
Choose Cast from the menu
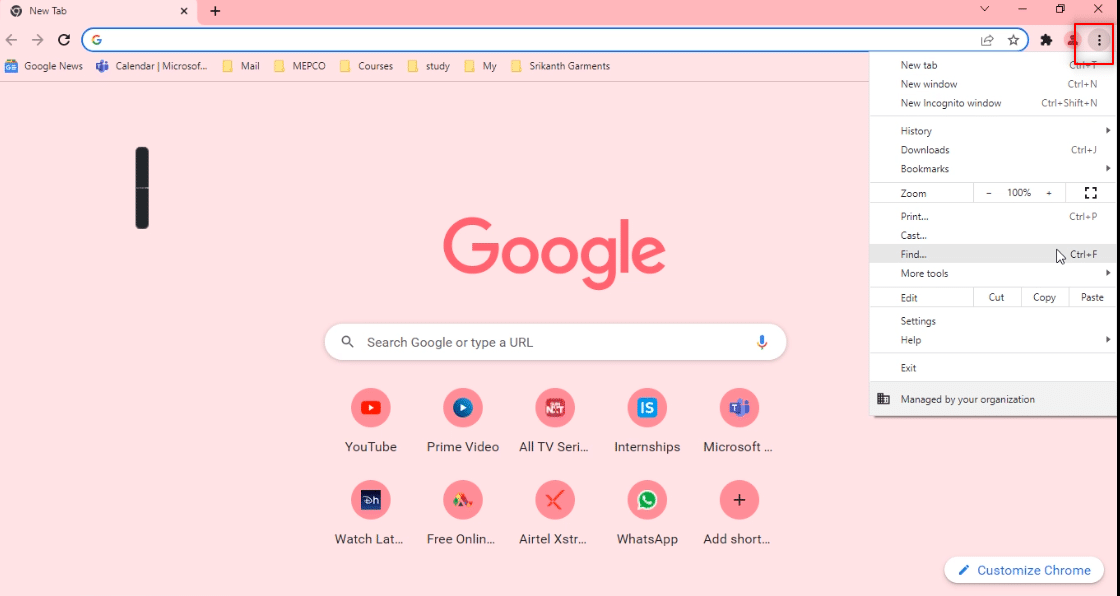tap(993, 235)
